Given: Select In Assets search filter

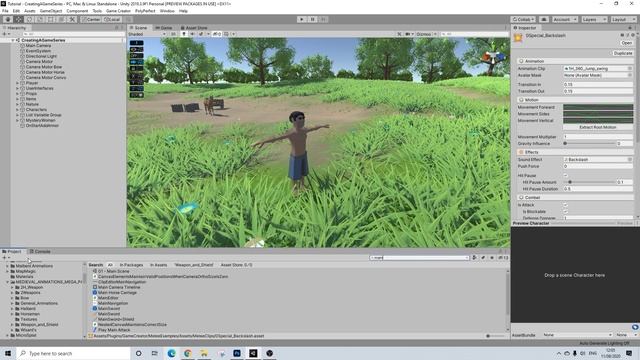Looking at the screenshot, I should click(x=158, y=265).
